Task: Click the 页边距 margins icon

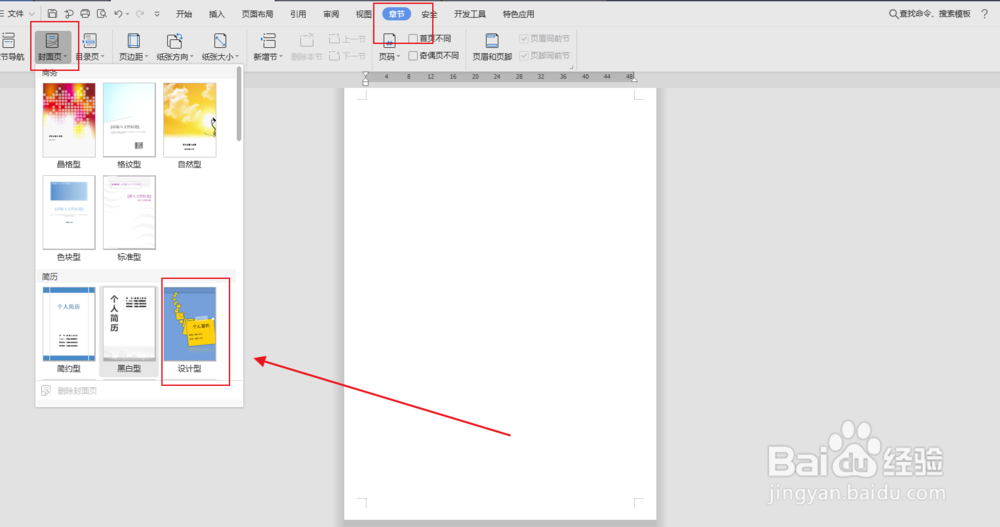Action: point(133,41)
